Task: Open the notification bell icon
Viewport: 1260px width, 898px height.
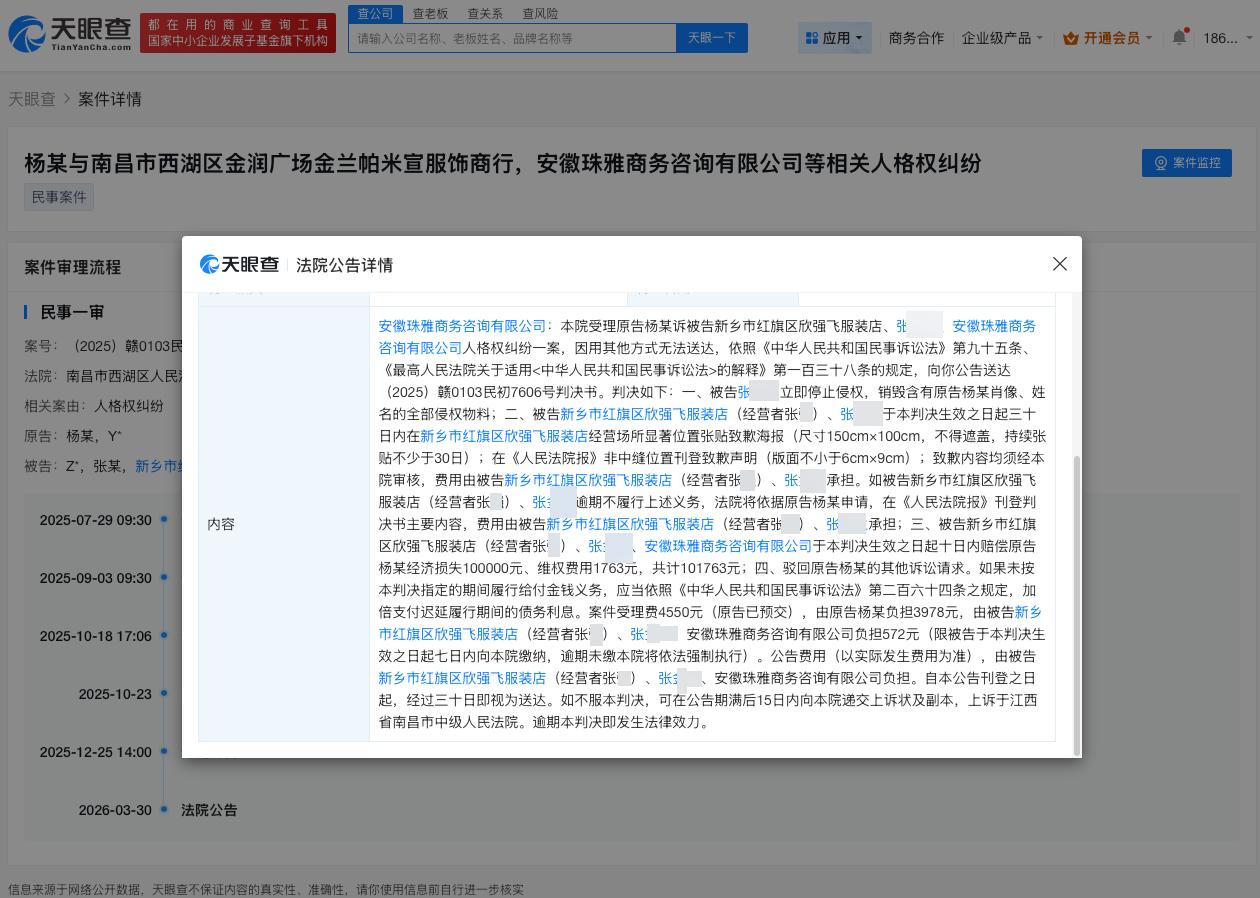Action: 1178,37
